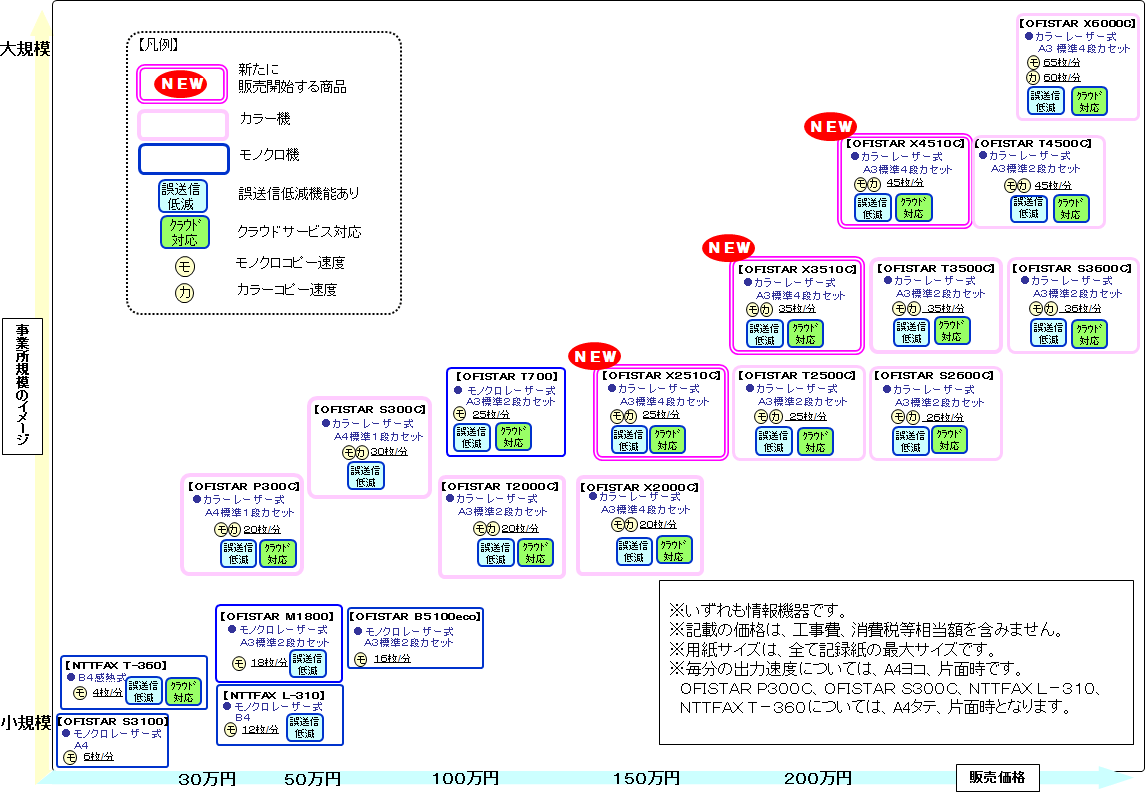
Task: Click 誤送信低減 badge on NTTFAX L-310
Action: click(305, 727)
